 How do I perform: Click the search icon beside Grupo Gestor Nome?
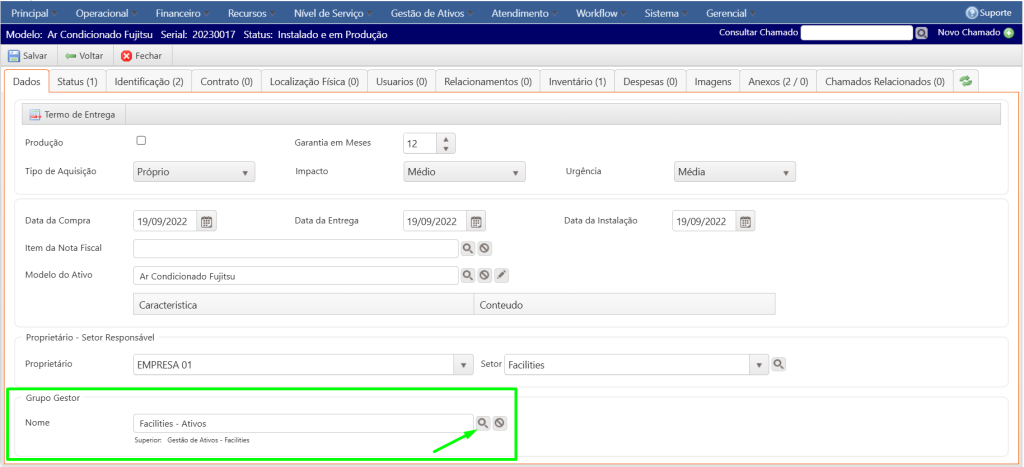pos(483,423)
